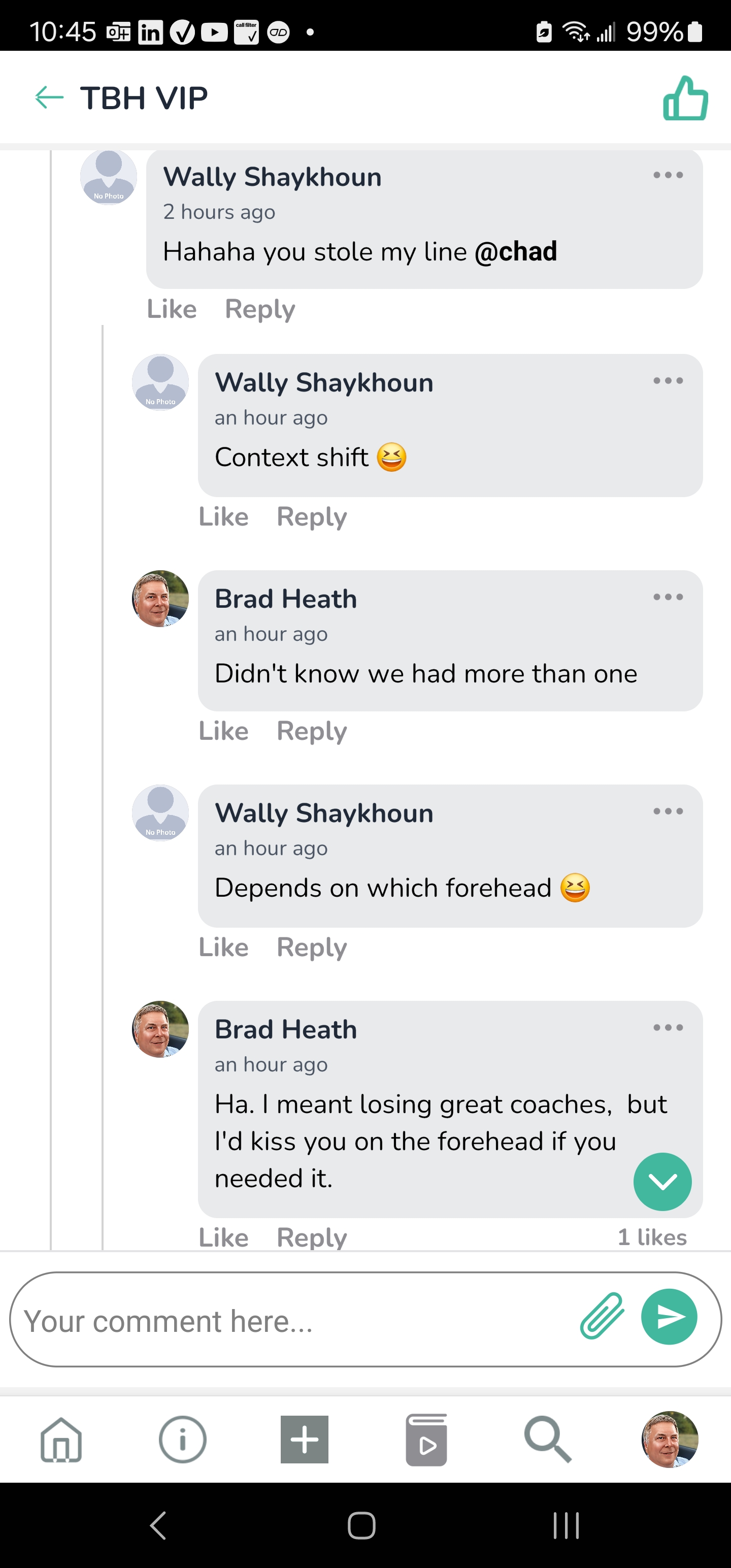The width and height of the screenshot is (731, 1568).
Task: Open options menu on 'Hahaha you stole' comment
Action: (668, 175)
